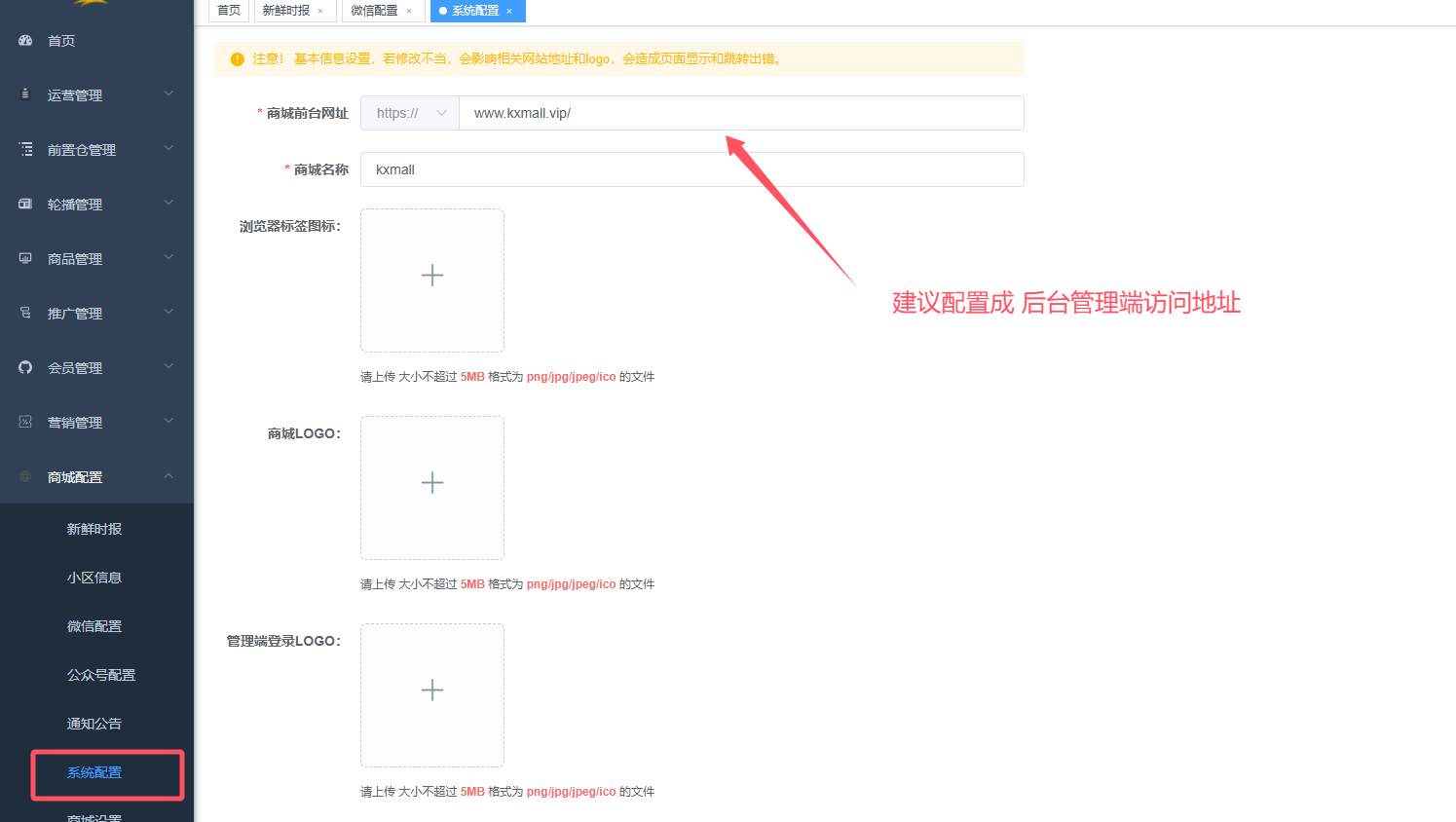Click the 商城名称 input field
Viewport: 1456px width, 822px height.
tap(691, 169)
